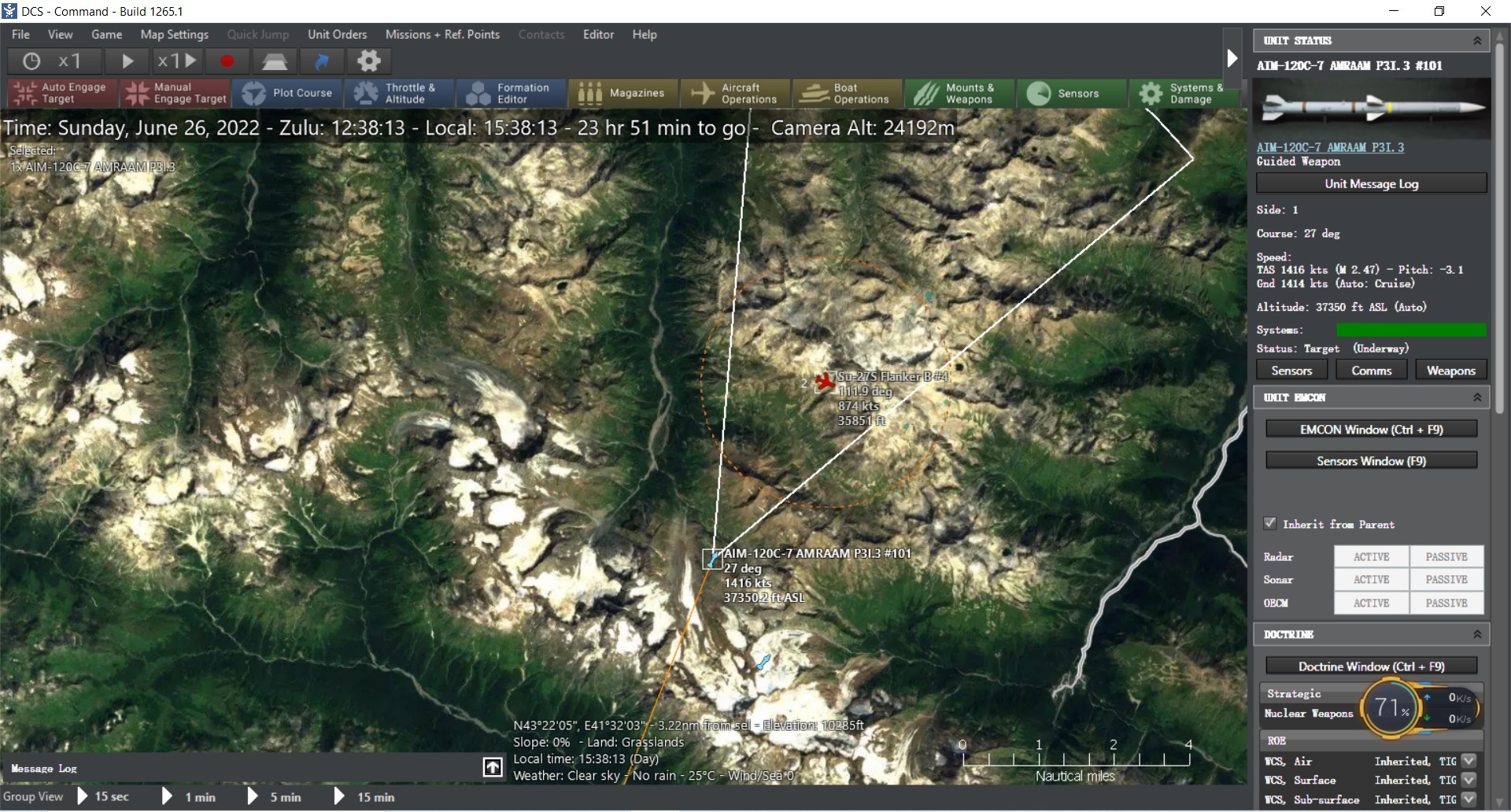Click the Group View label
The image size is (1511, 812).
point(33,796)
